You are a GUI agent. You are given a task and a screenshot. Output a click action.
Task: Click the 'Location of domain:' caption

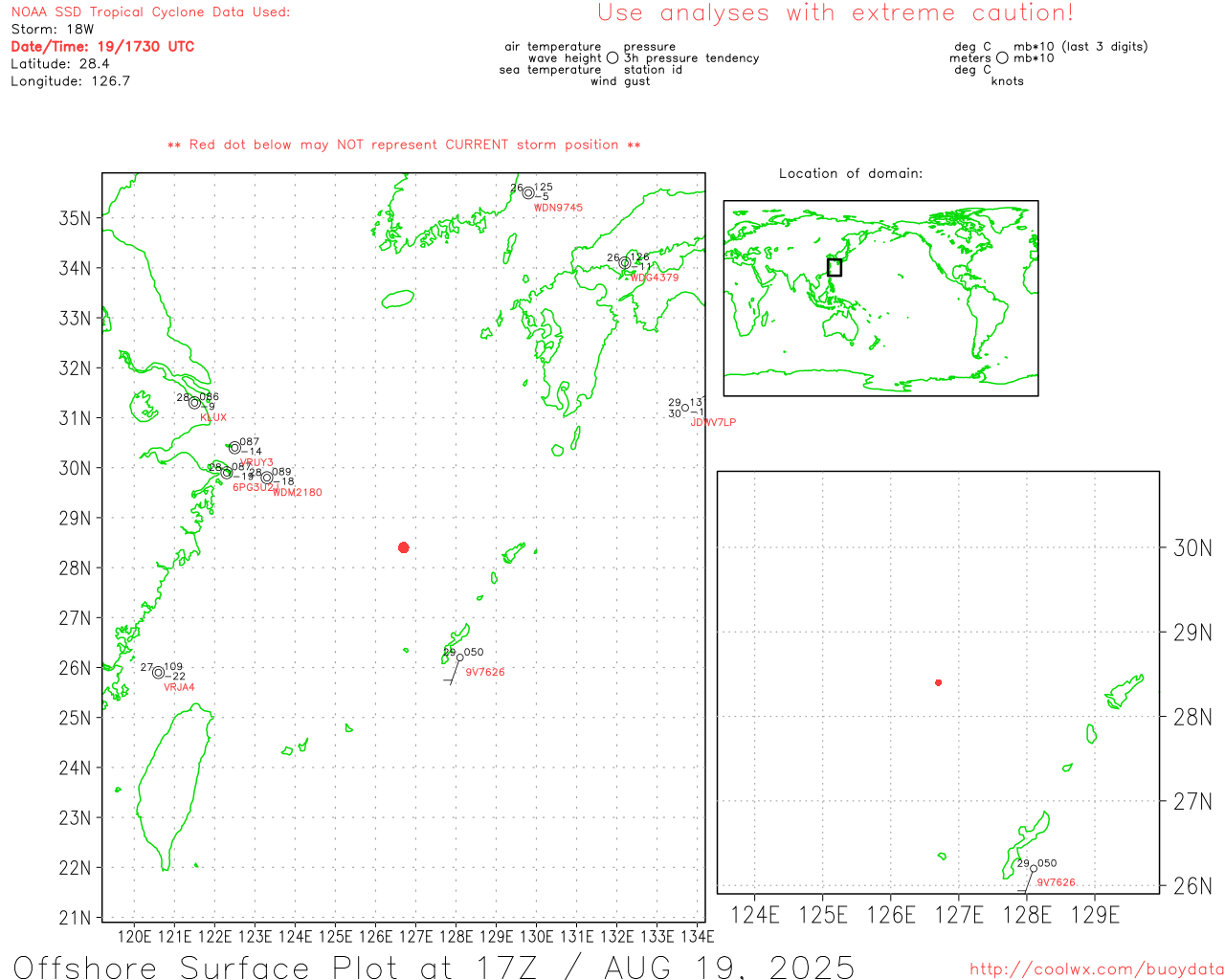[851, 173]
